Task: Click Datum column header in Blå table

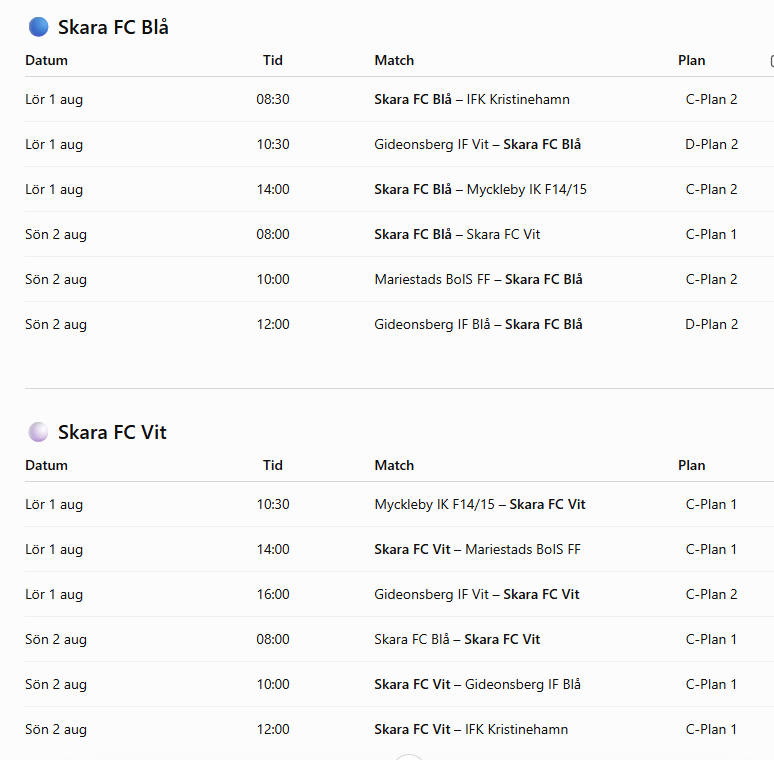Action: (46, 60)
